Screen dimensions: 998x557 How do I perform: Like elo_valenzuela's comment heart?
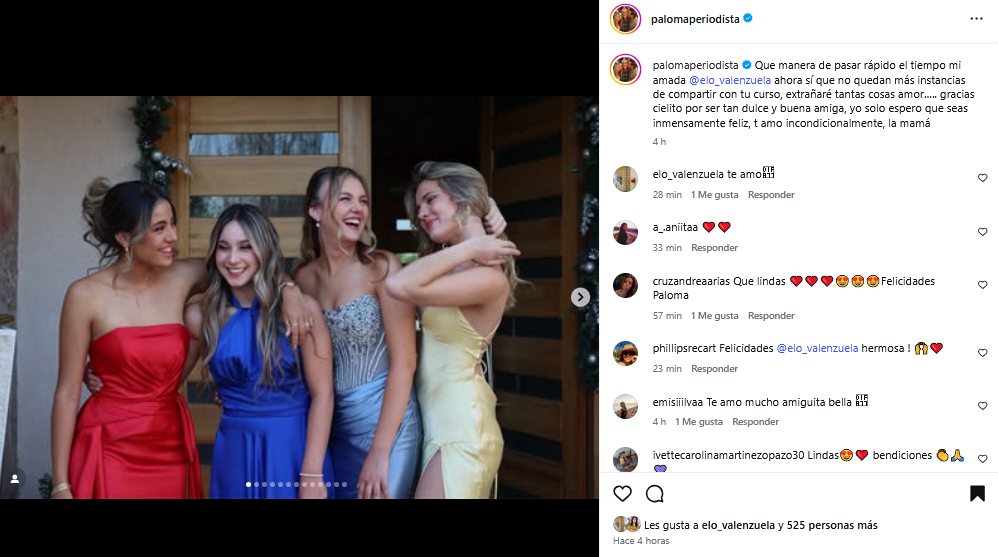tap(982, 178)
